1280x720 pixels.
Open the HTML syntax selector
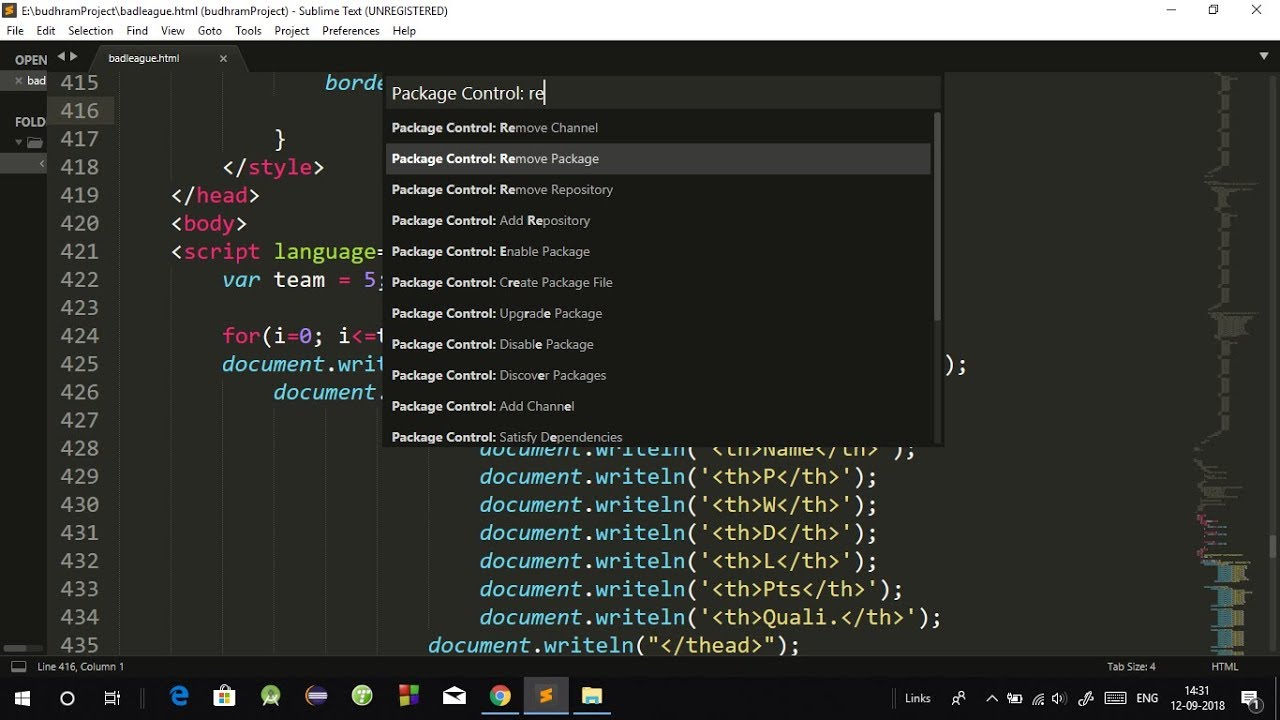[x=1225, y=667]
